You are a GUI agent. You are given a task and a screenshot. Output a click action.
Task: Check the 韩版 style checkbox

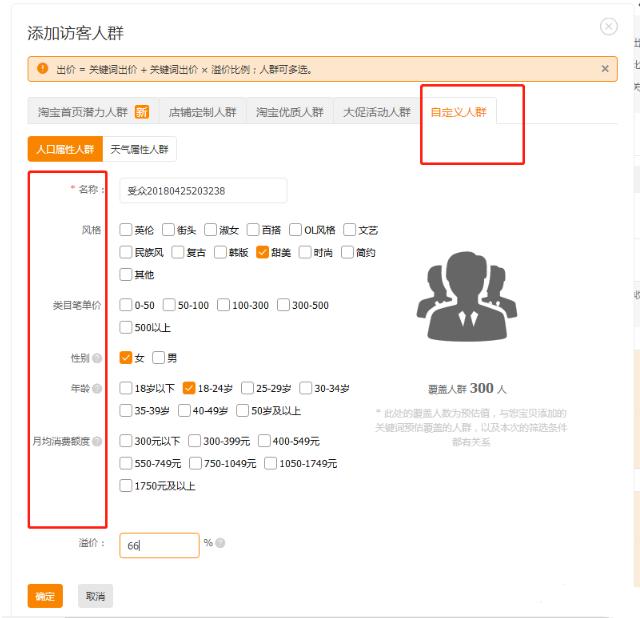220,252
